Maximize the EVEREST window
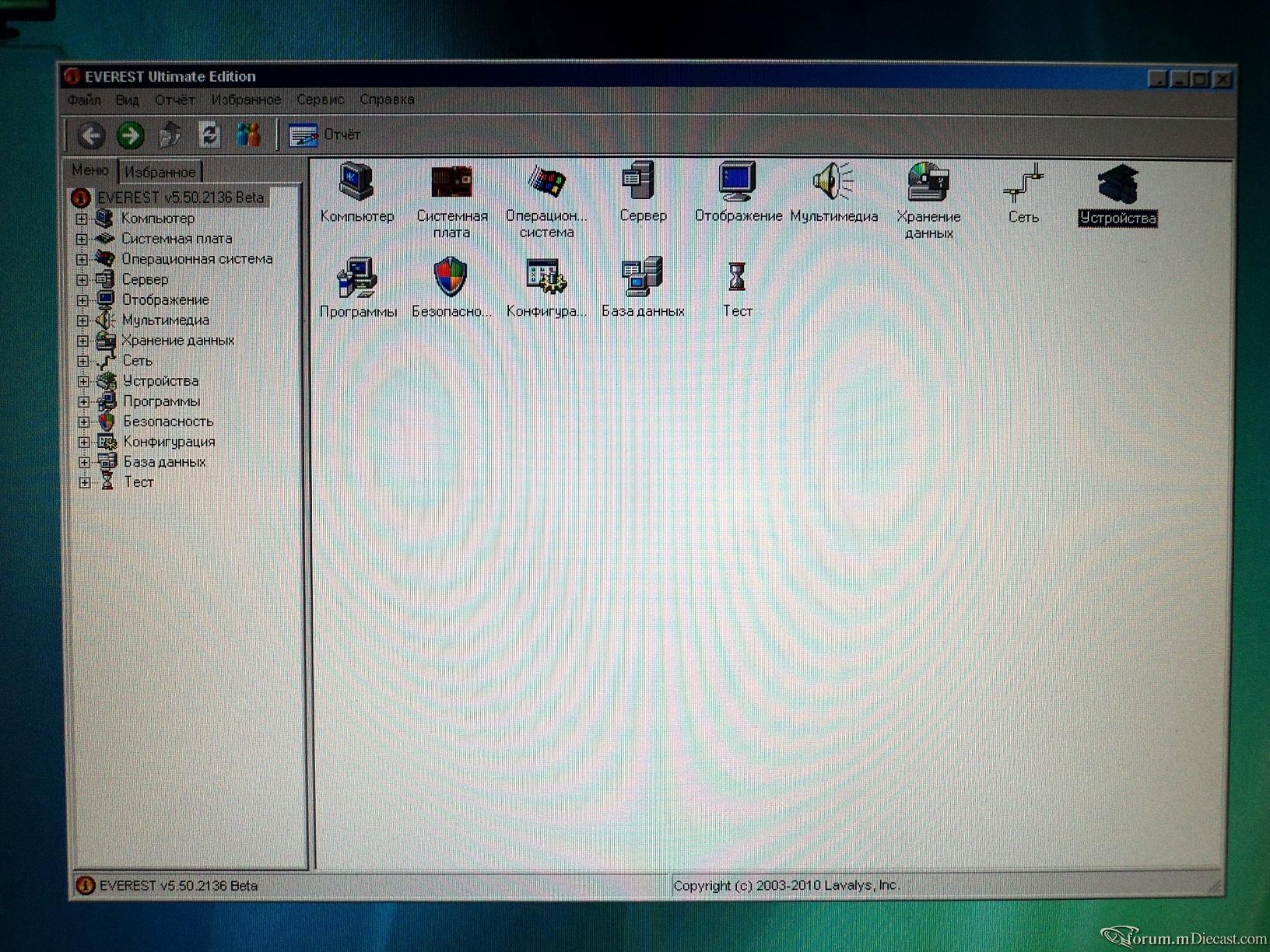 tap(1201, 79)
